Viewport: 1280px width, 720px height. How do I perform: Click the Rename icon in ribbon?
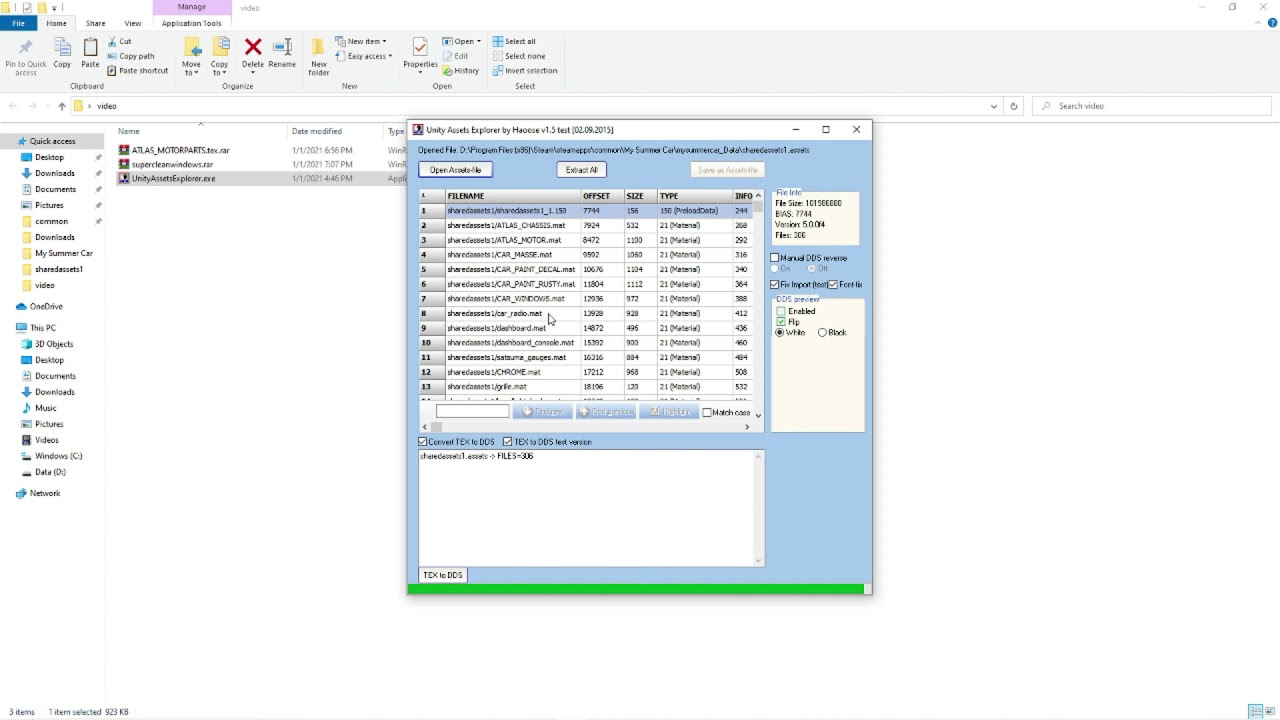tap(282, 47)
